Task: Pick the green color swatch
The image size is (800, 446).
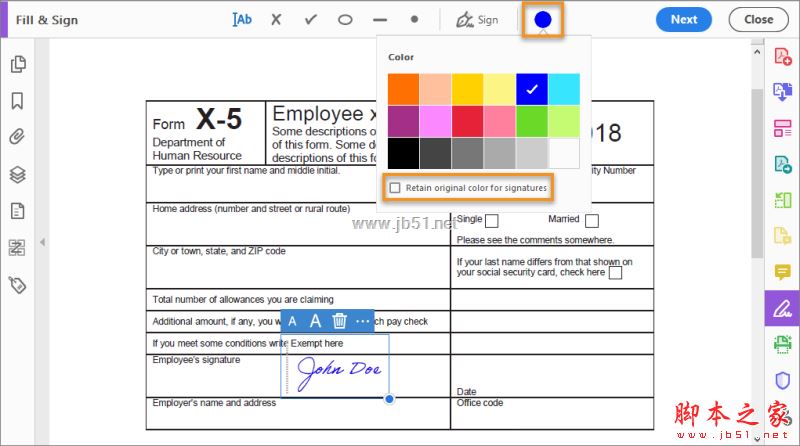Action: pos(532,121)
